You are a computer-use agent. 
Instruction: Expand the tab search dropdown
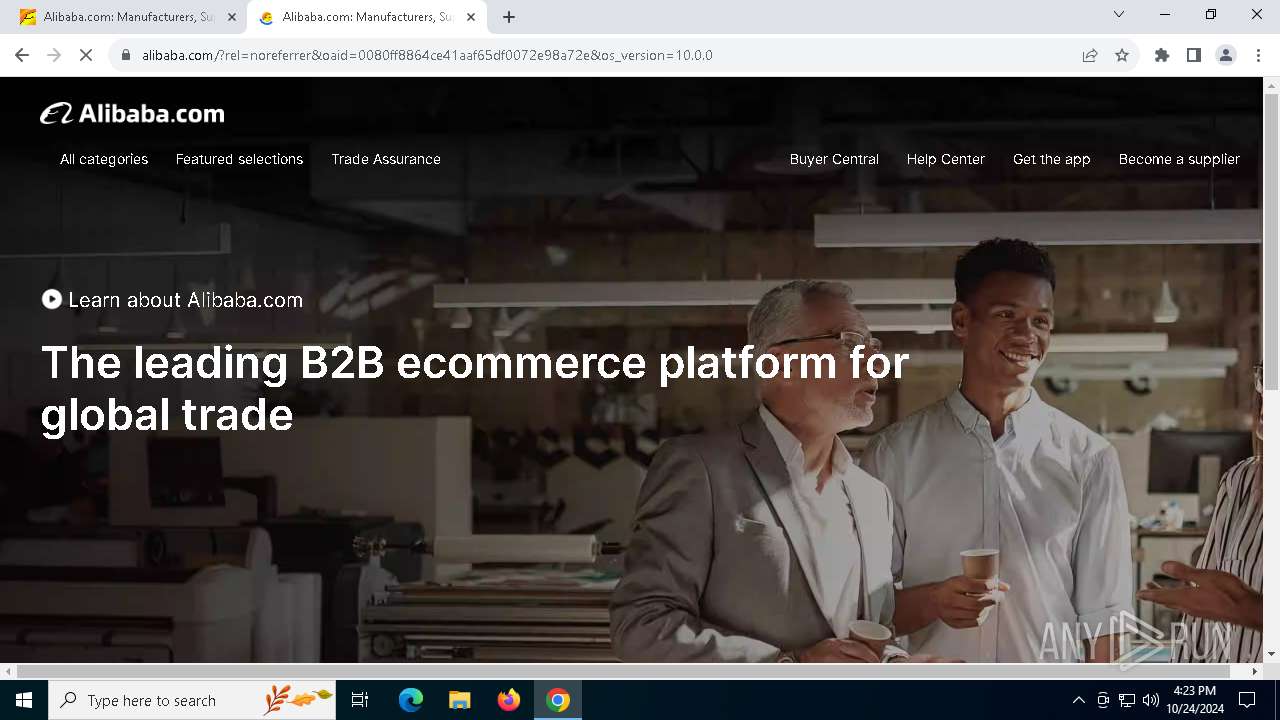pyautogui.click(x=1119, y=14)
